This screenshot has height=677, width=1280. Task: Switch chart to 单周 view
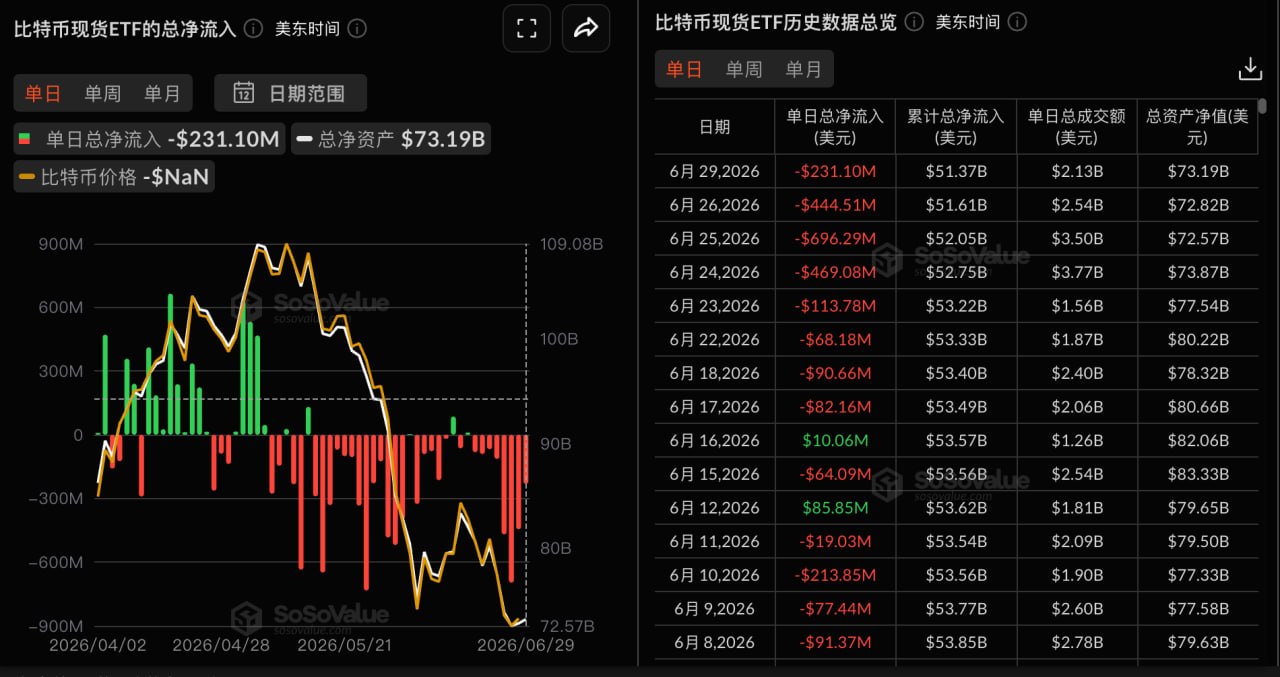102,93
